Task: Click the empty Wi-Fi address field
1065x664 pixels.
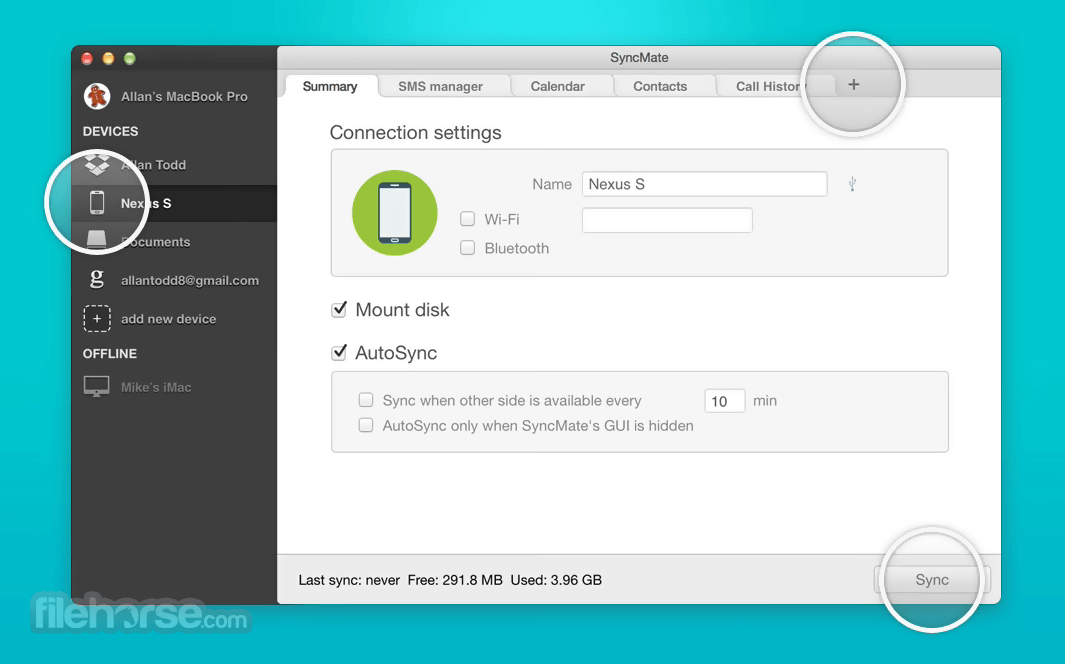Action: tap(667, 220)
